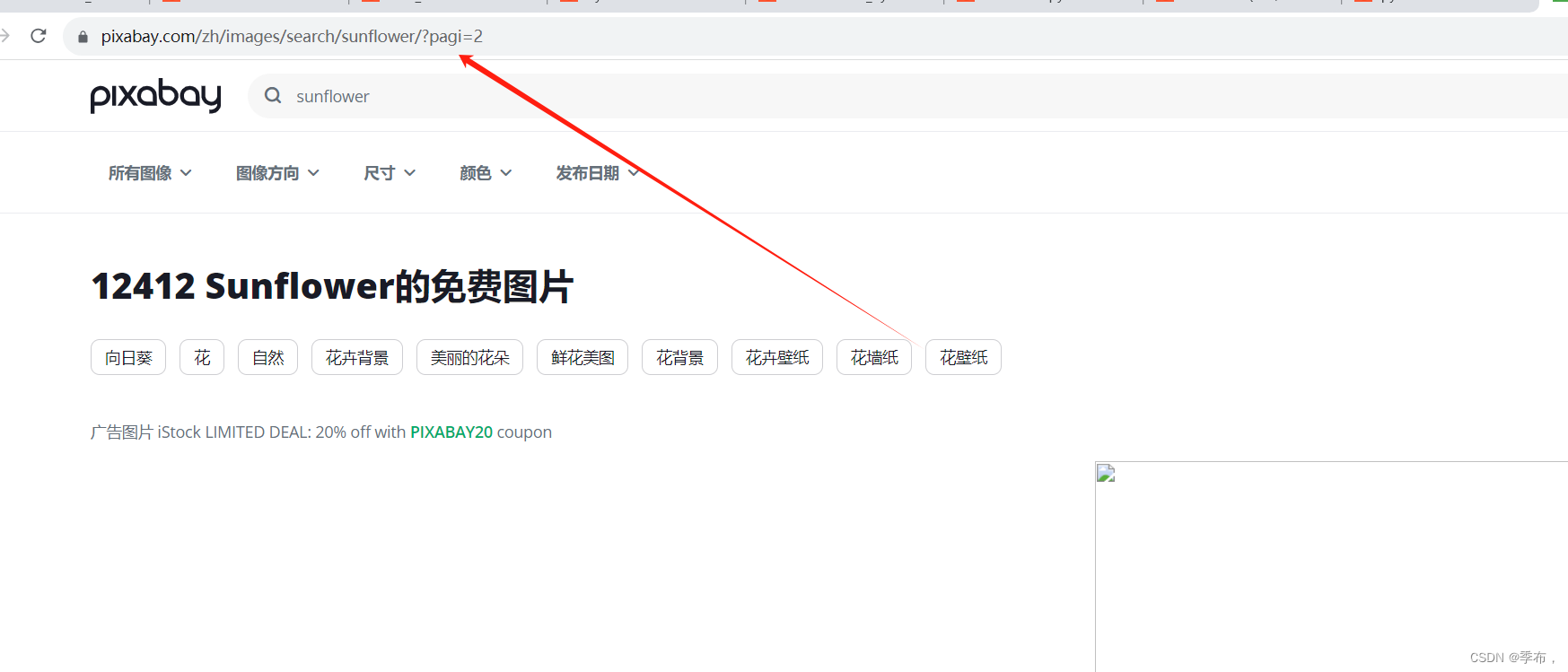1568x672 pixels.
Task: Select the 向日葵 tag
Action: (x=128, y=357)
